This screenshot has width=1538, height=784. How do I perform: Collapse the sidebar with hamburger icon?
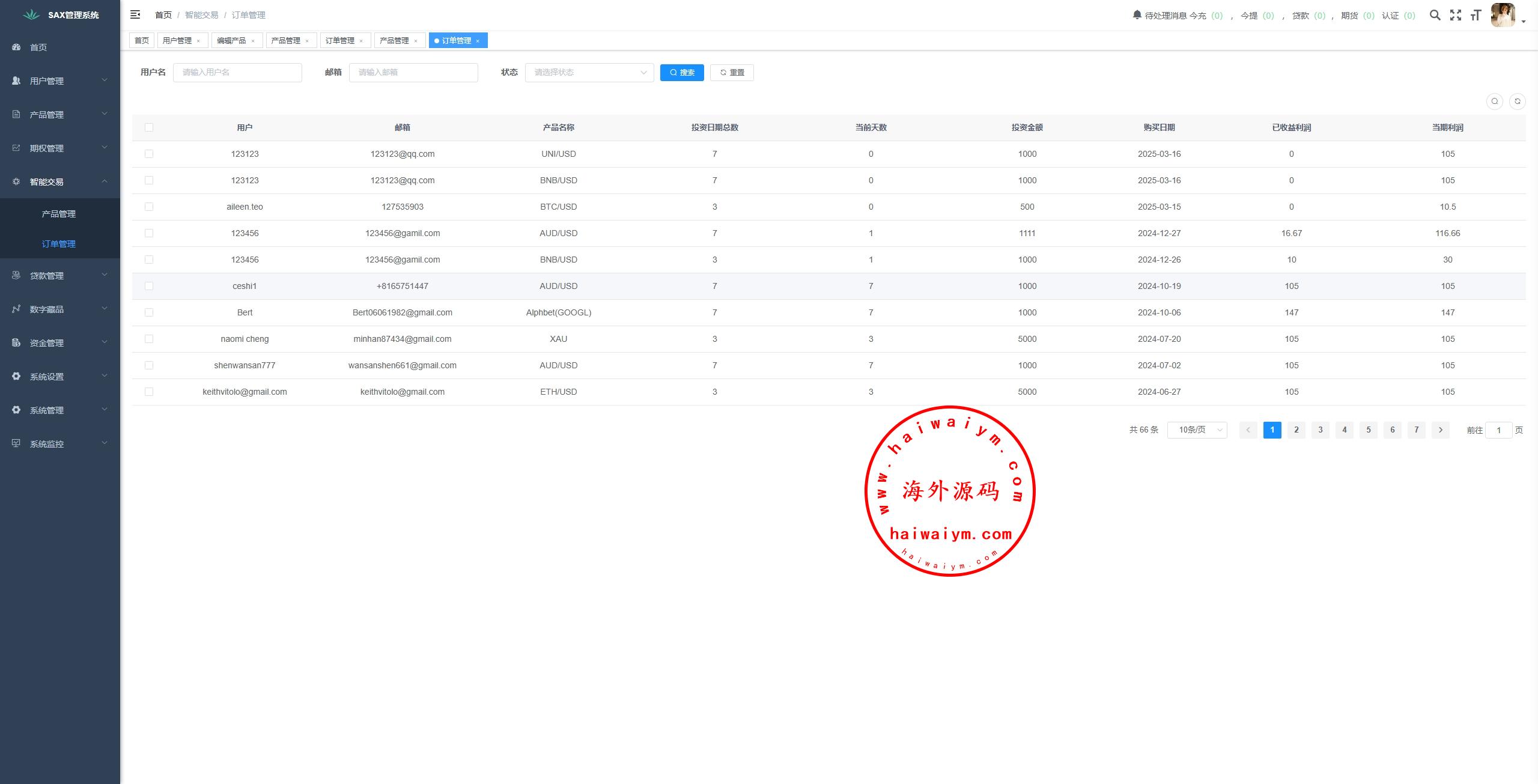pos(135,14)
